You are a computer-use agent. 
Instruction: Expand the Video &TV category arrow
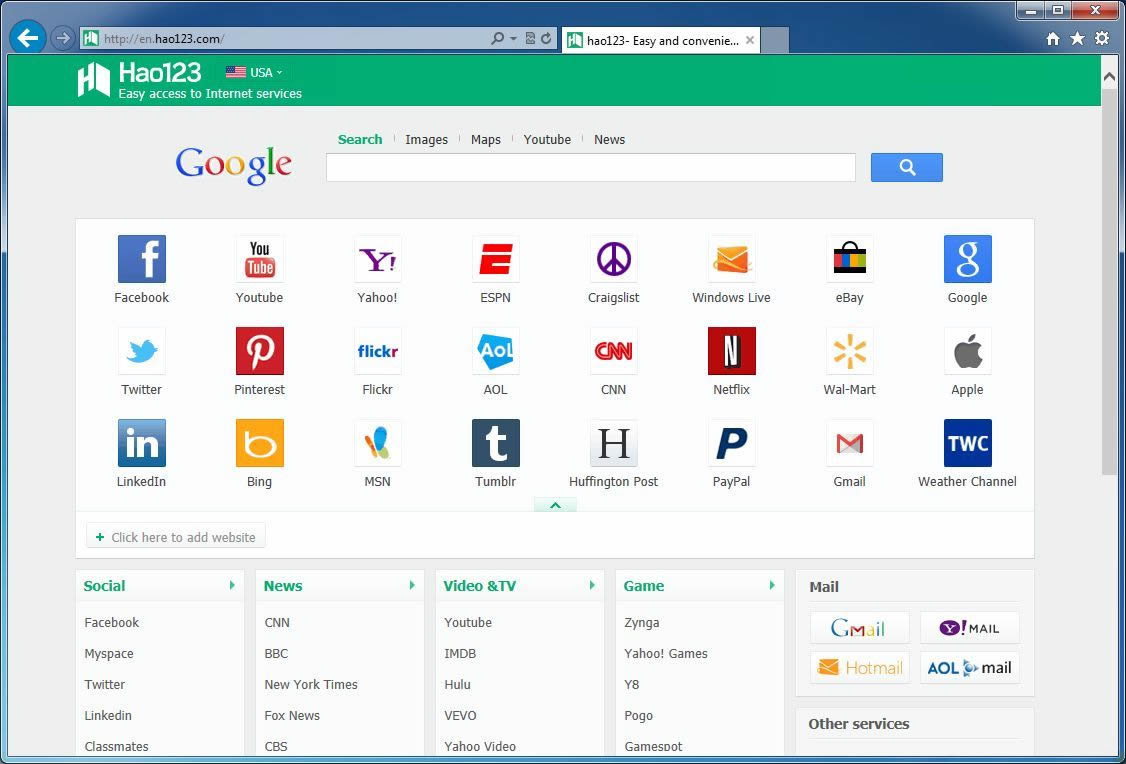tap(592, 585)
